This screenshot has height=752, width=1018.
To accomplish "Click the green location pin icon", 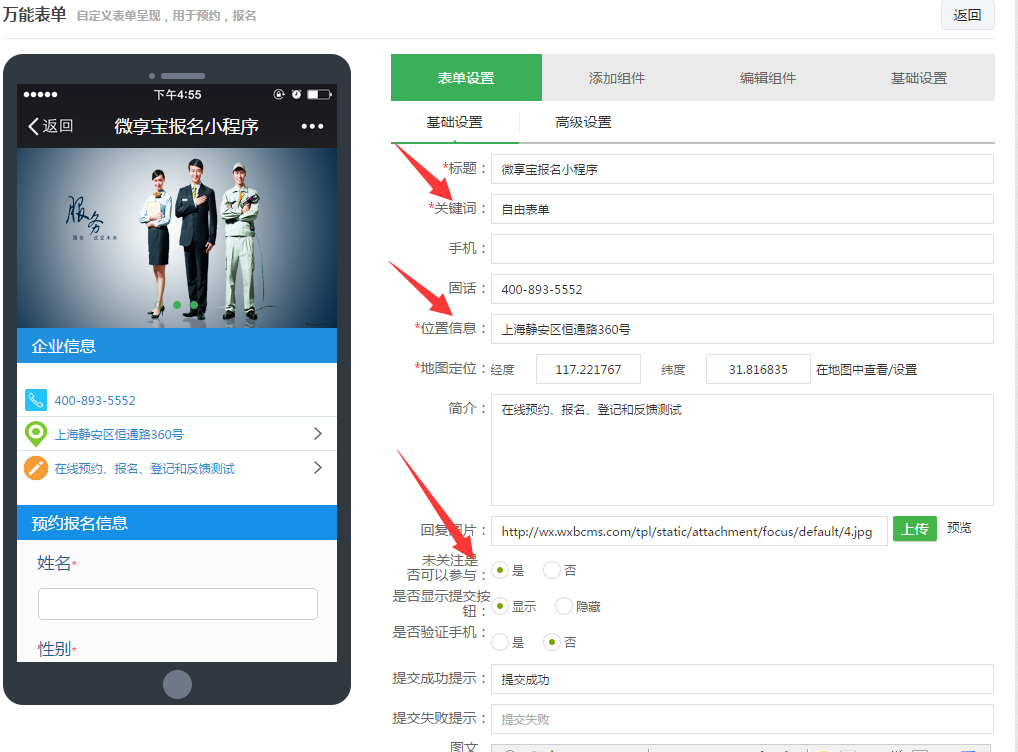I will tap(36, 433).
